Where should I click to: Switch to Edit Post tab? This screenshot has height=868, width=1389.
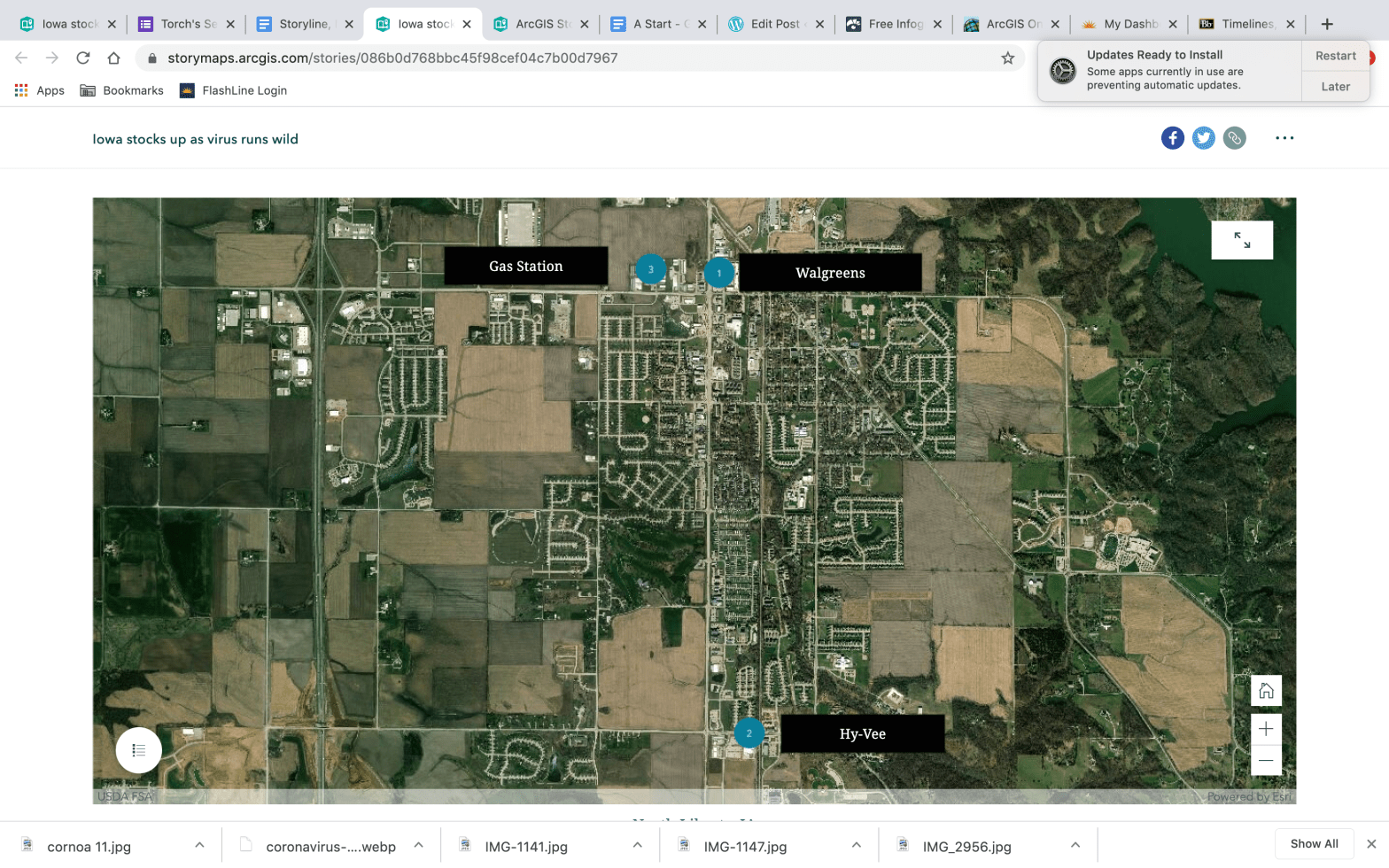coord(773,24)
